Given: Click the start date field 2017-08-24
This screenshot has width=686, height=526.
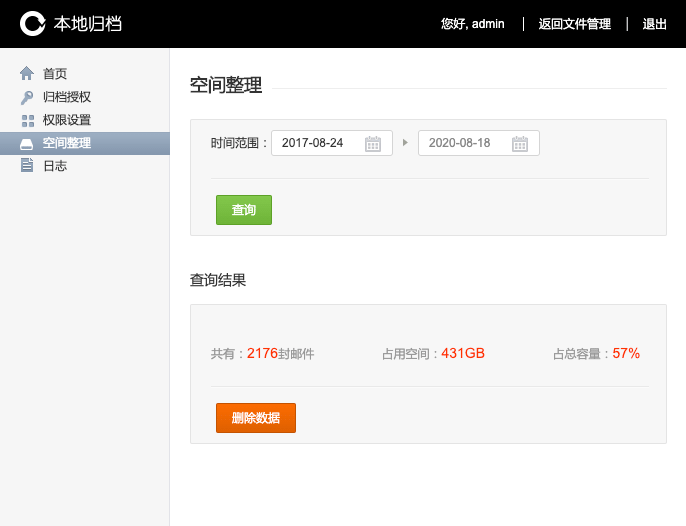Looking at the screenshot, I should tap(315, 143).
